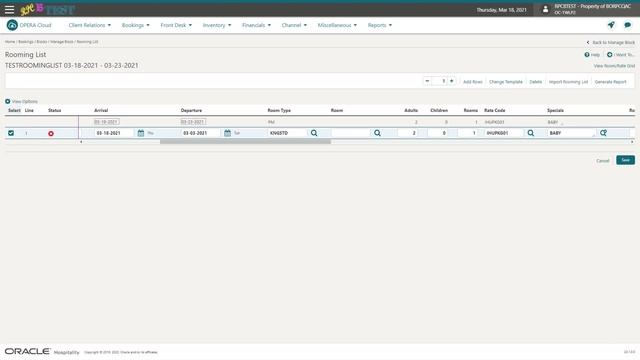
Task: Click the Save button
Action: click(x=625, y=160)
